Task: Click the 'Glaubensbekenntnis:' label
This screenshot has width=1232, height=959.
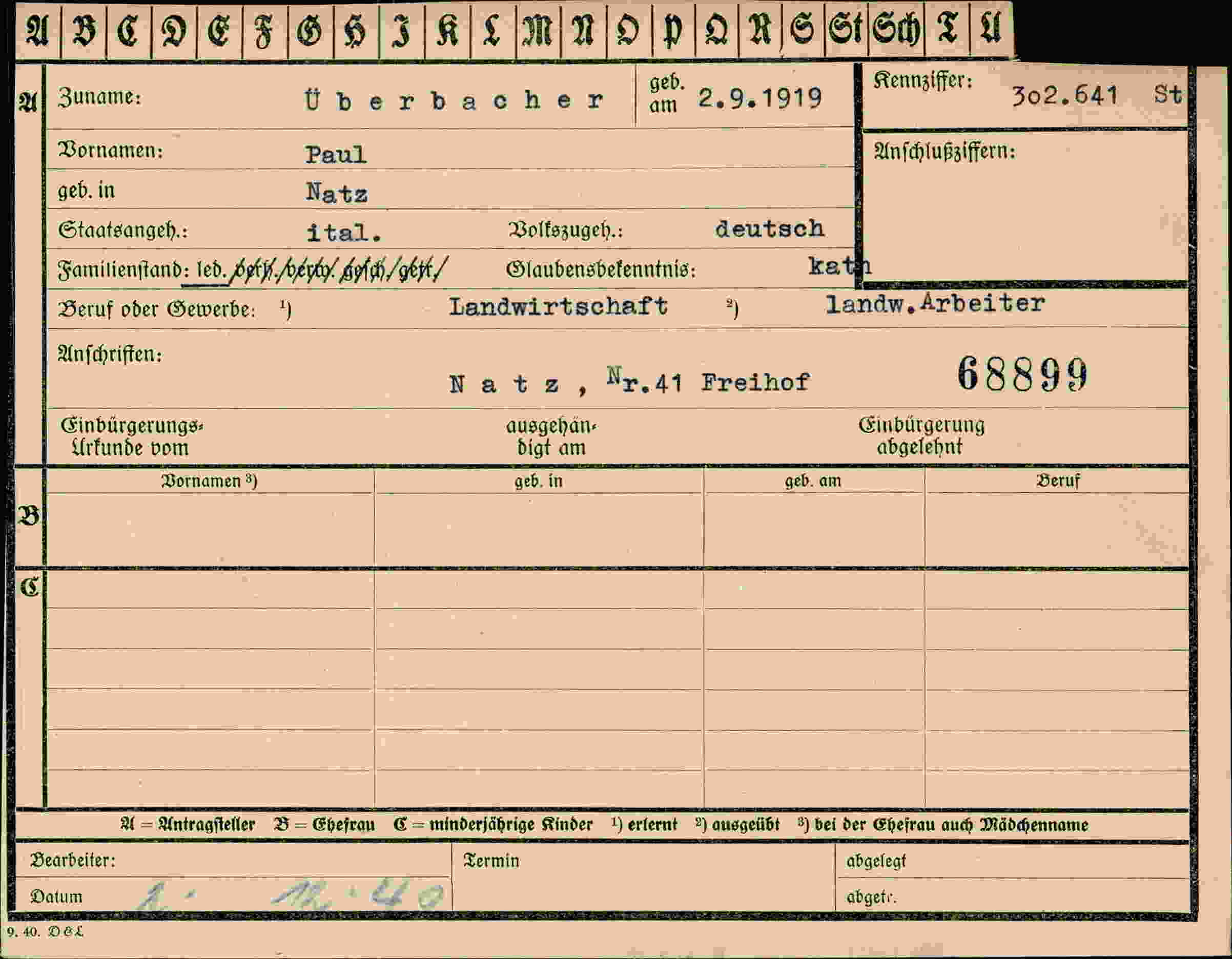Action: (601, 270)
